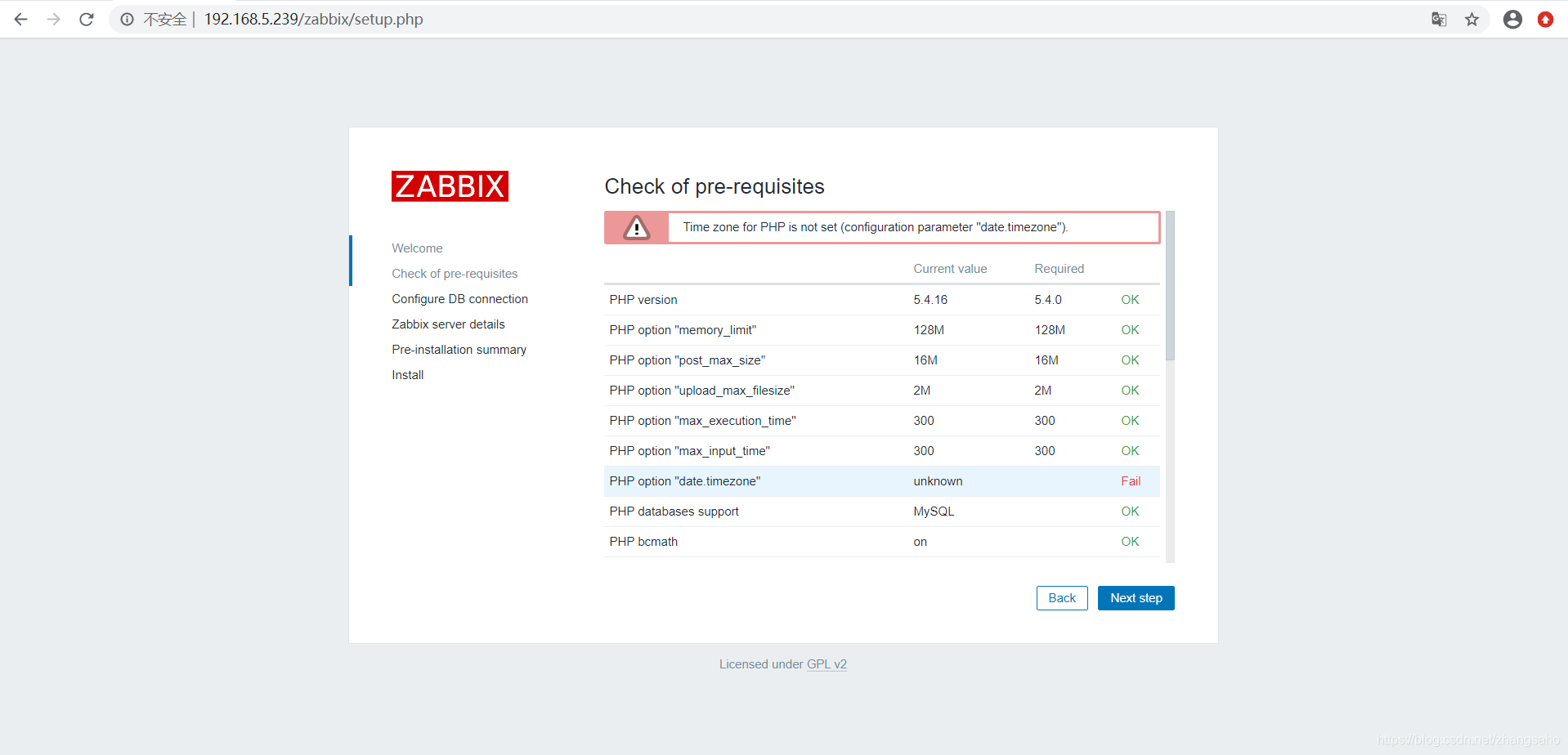Viewport: 1568px width, 755px height.
Task: Go back with the browser back arrow
Action: [21, 20]
